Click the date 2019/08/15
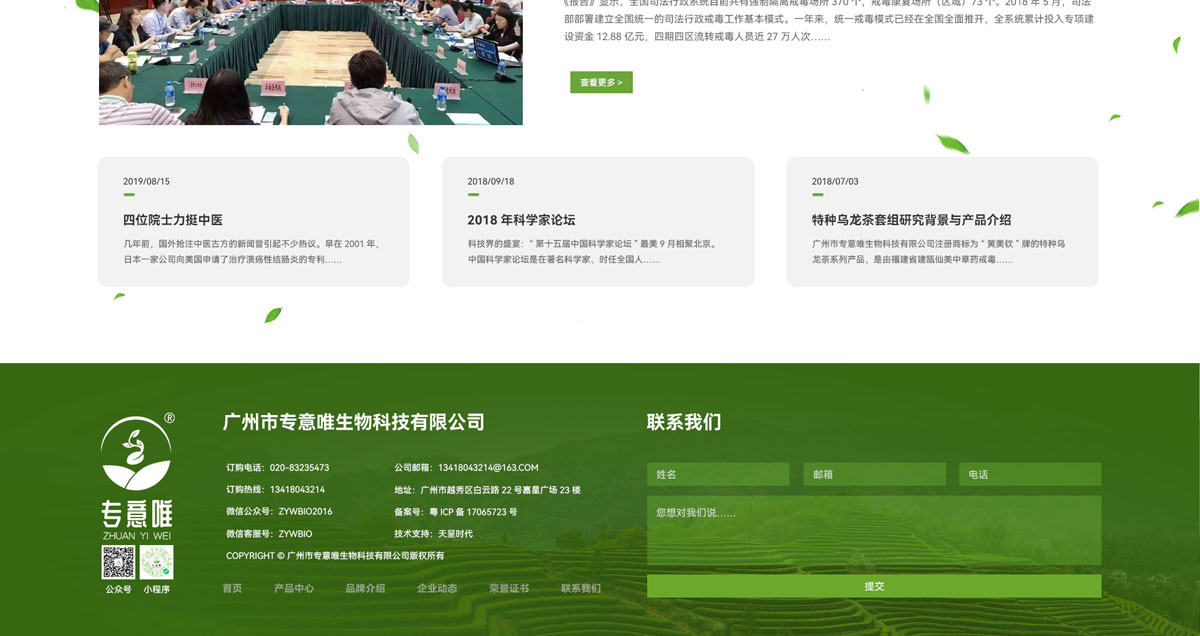The height and width of the screenshot is (636, 1200). tap(147, 182)
